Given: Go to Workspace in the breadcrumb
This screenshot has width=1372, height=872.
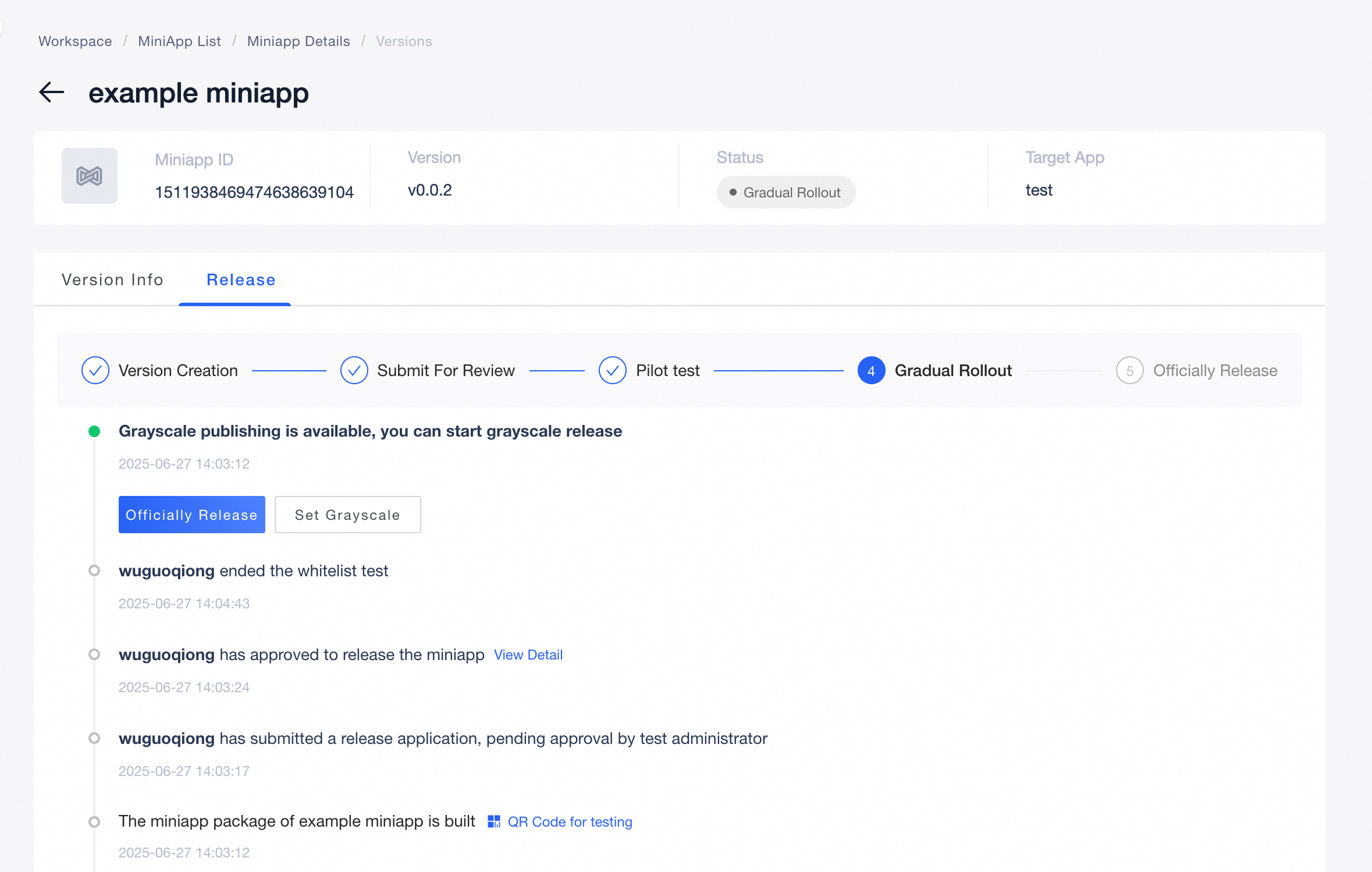Looking at the screenshot, I should (75, 41).
